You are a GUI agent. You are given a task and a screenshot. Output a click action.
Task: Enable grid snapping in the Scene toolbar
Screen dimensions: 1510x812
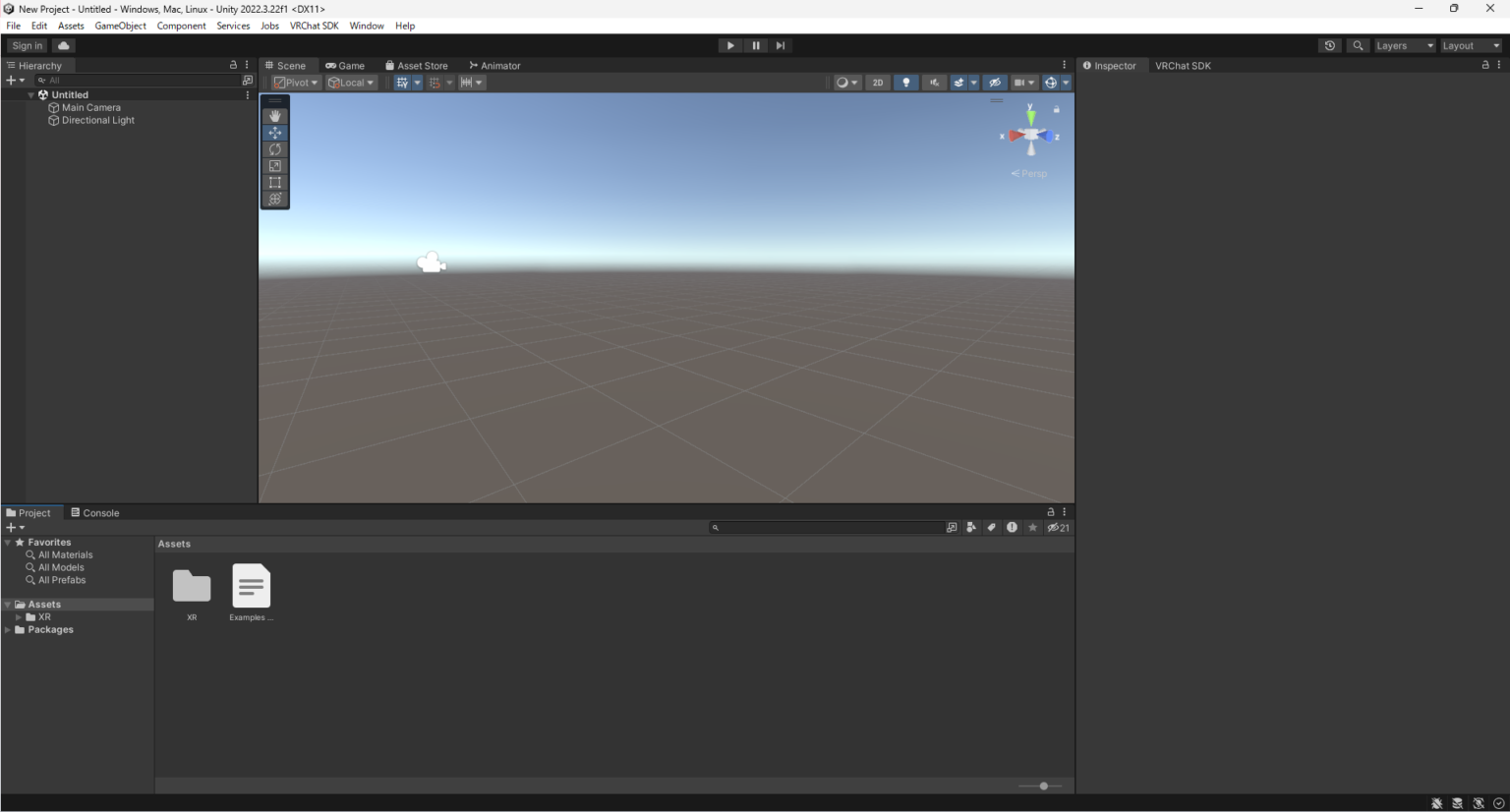click(436, 82)
